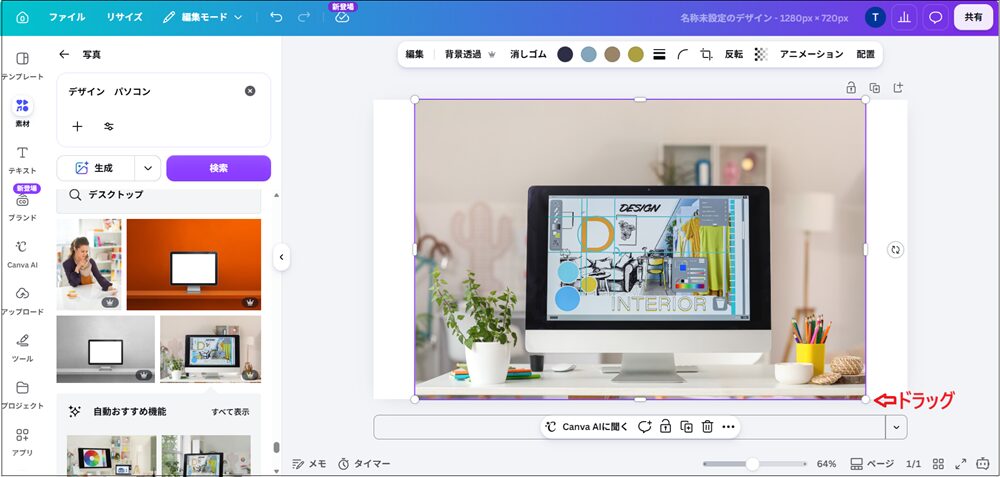Open the border style lines icon
Viewport: 1000px width, 477px height.
click(659, 55)
